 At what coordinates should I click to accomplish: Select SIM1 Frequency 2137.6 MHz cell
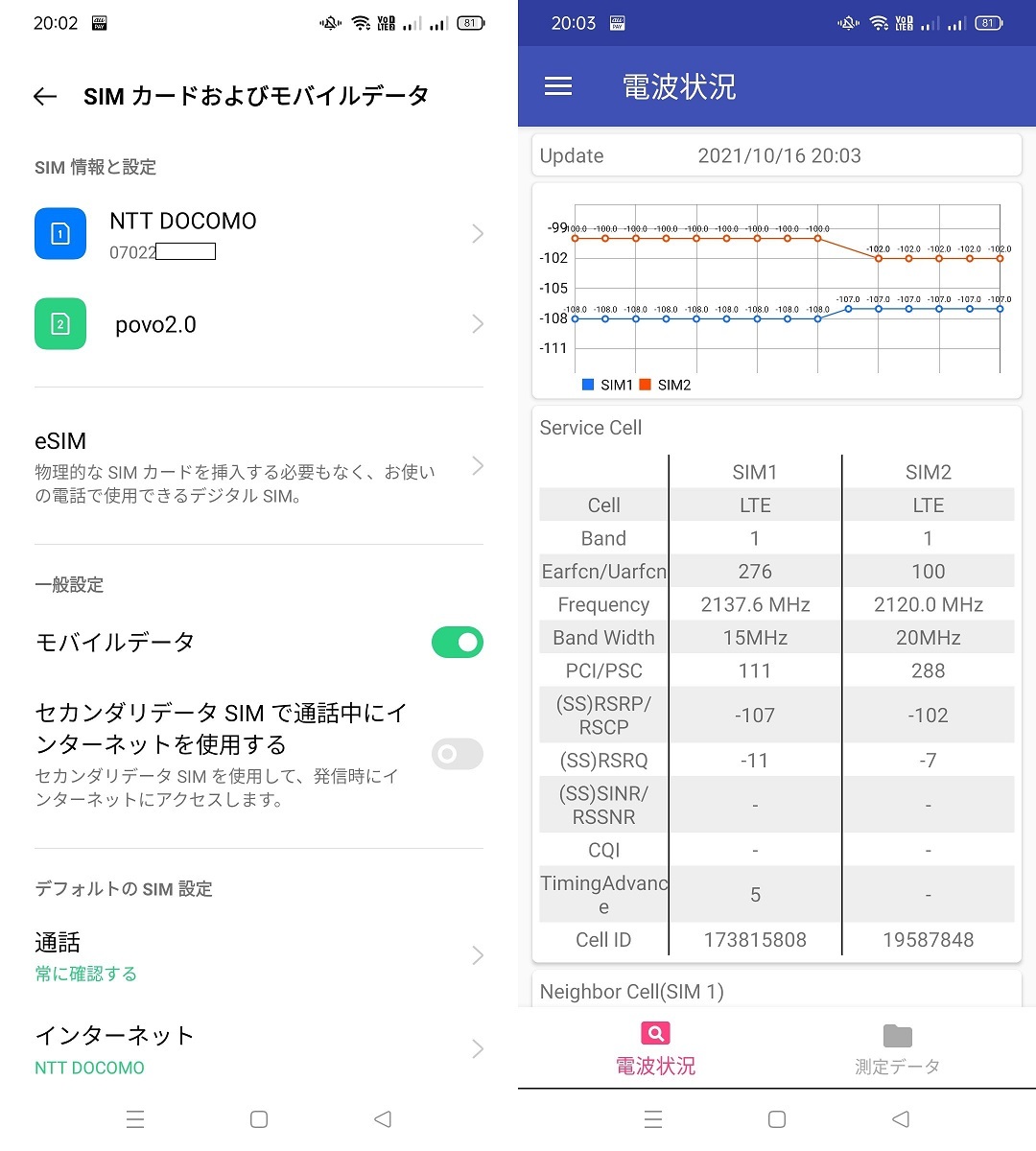(x=755, y=605)
